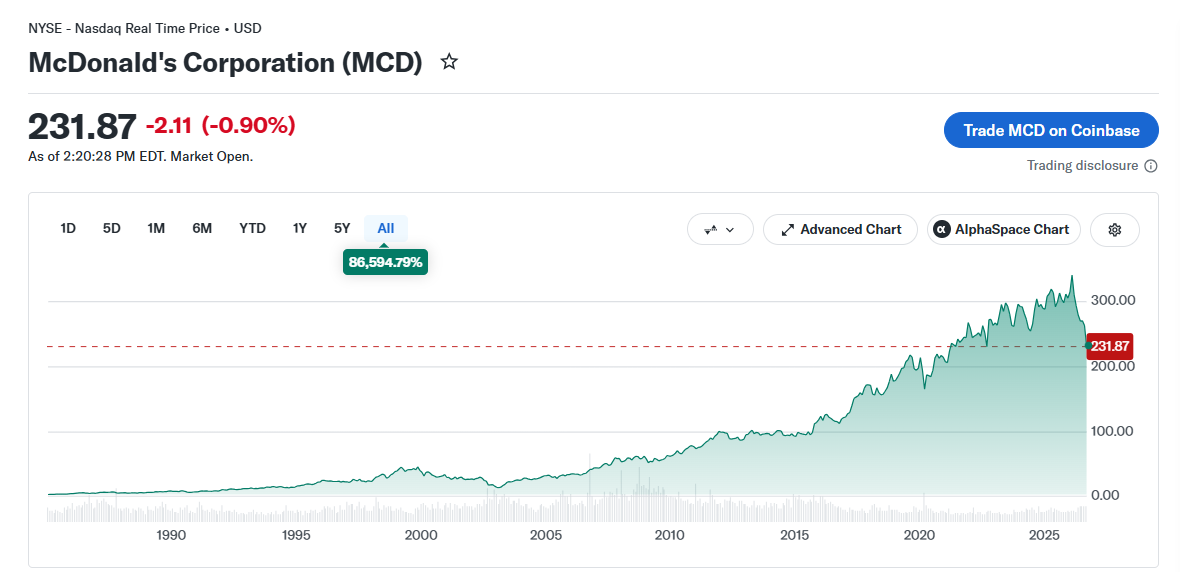Click the 300.00 y-axis label
1180x572 pixels.
[x=1114, y=300]
